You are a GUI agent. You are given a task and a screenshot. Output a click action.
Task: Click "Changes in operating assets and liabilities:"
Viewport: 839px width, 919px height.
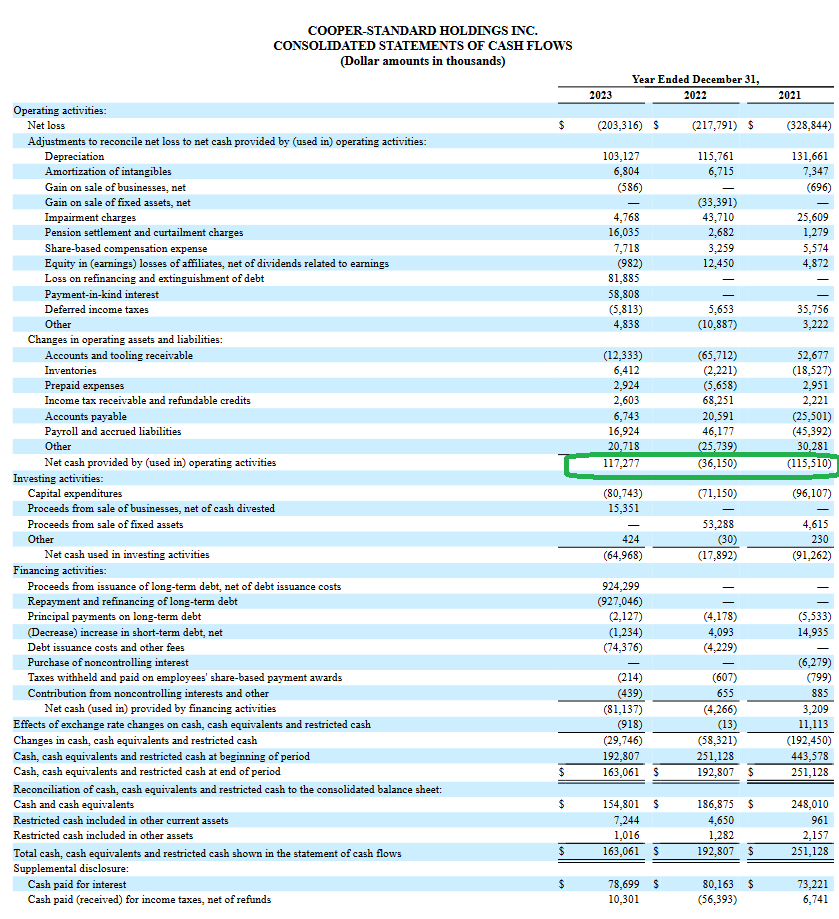click(x=125, y=339)
